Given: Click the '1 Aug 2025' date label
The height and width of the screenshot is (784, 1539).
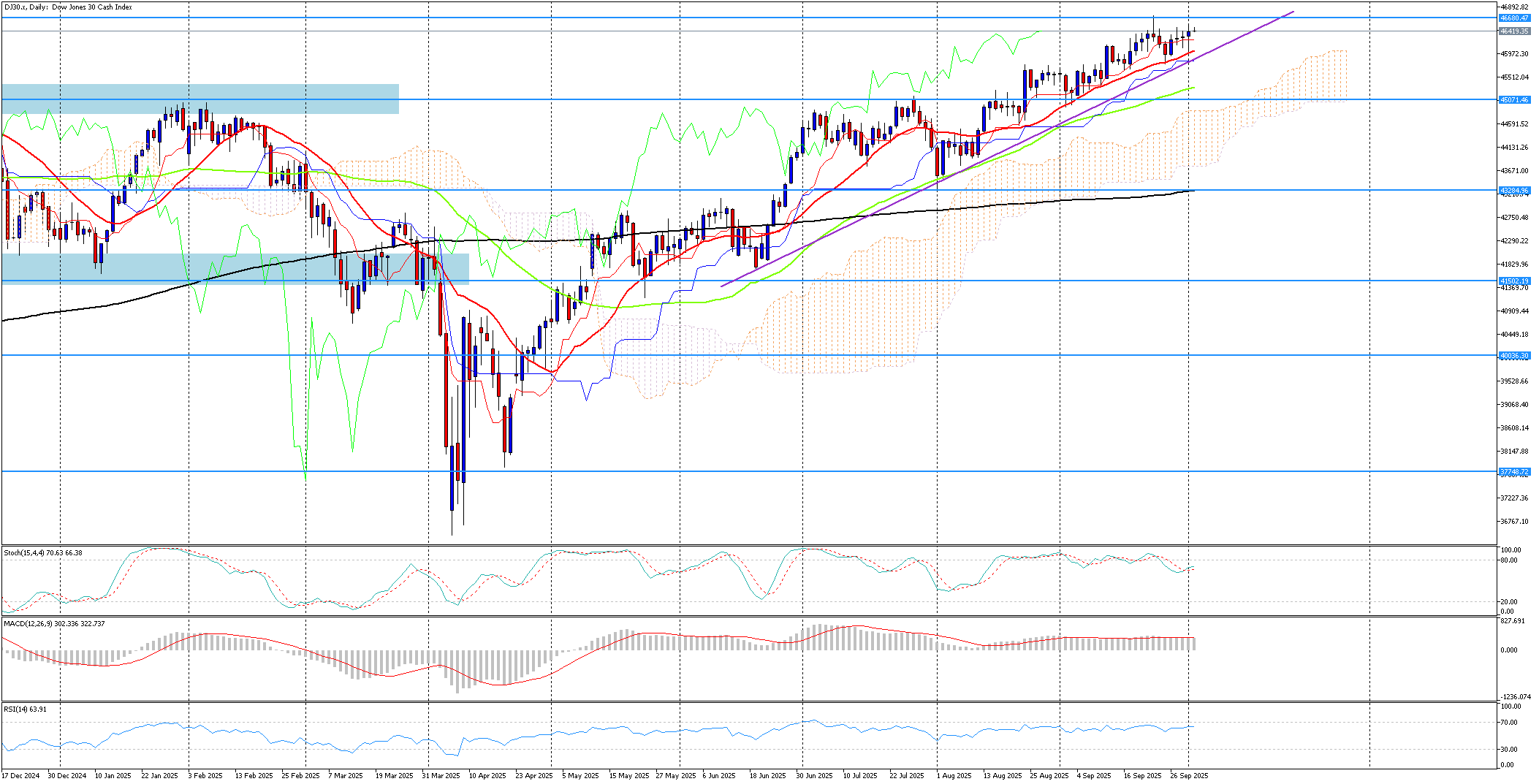Looking at the screenshot, I should (x=954, y=776).
